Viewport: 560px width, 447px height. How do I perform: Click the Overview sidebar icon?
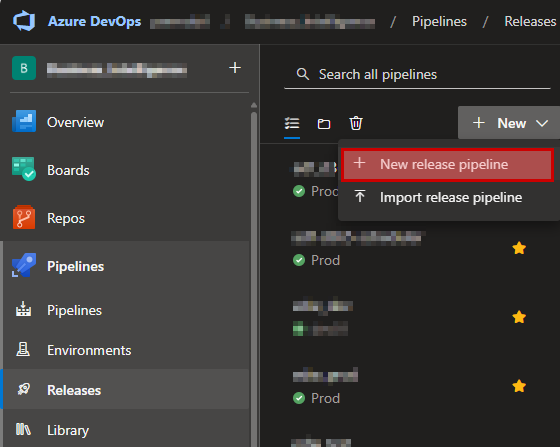click(24, 121)
